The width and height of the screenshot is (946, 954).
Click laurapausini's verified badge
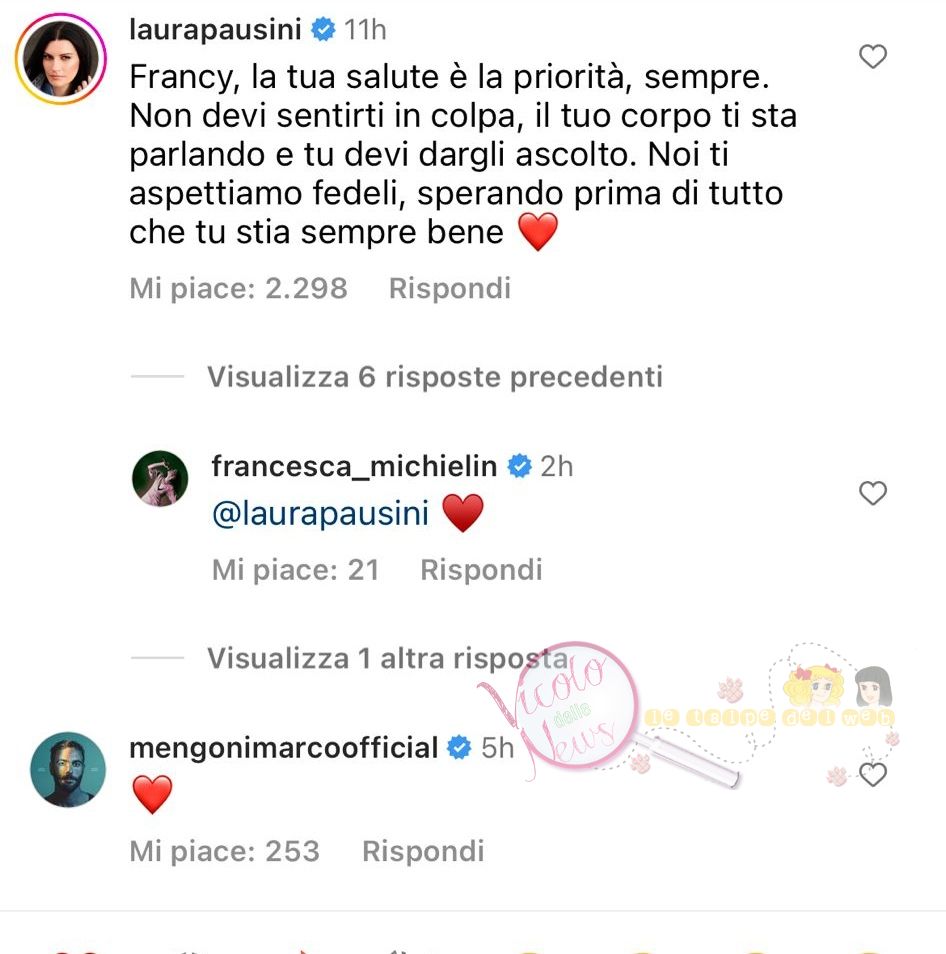click(323, 29)
